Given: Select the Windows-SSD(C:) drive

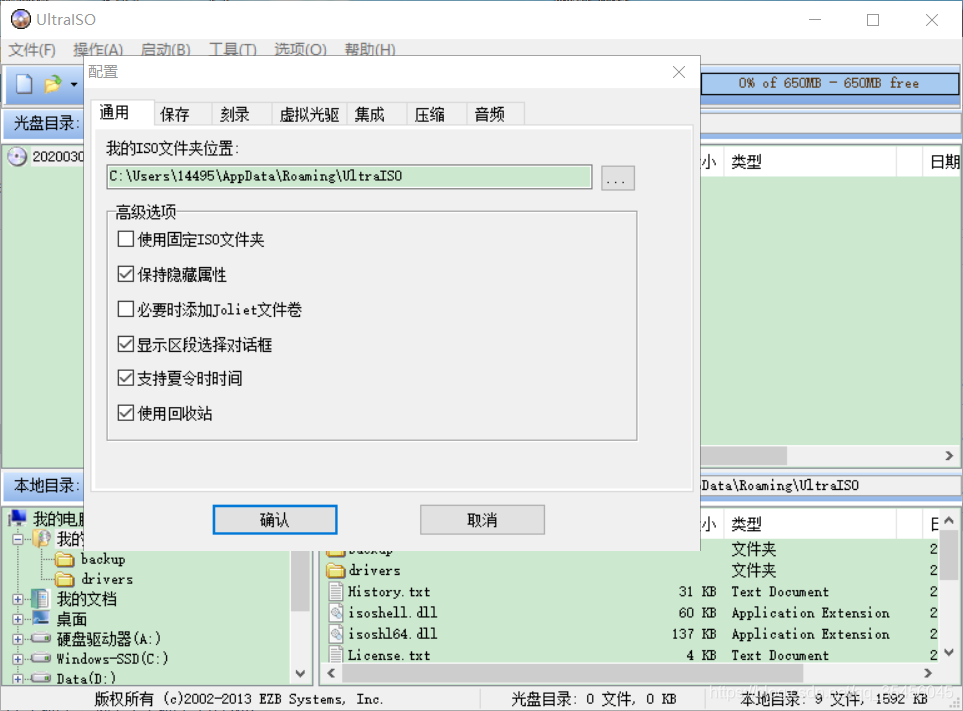Looking at the screenshot, I should click(x=112, y=659).
